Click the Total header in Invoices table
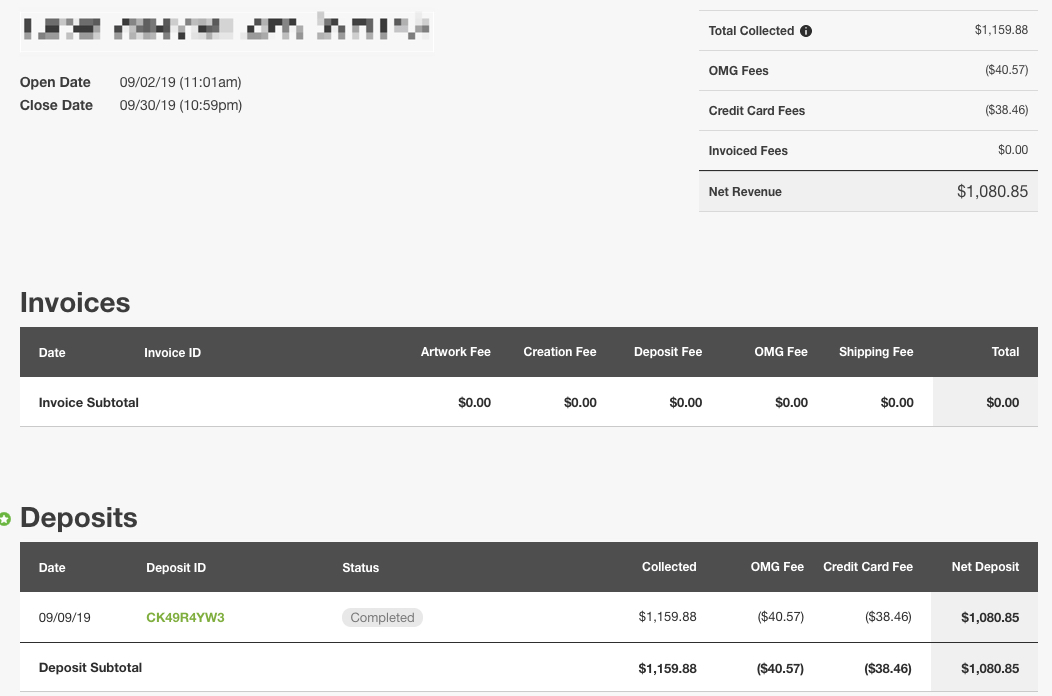 coord(1005,352)
